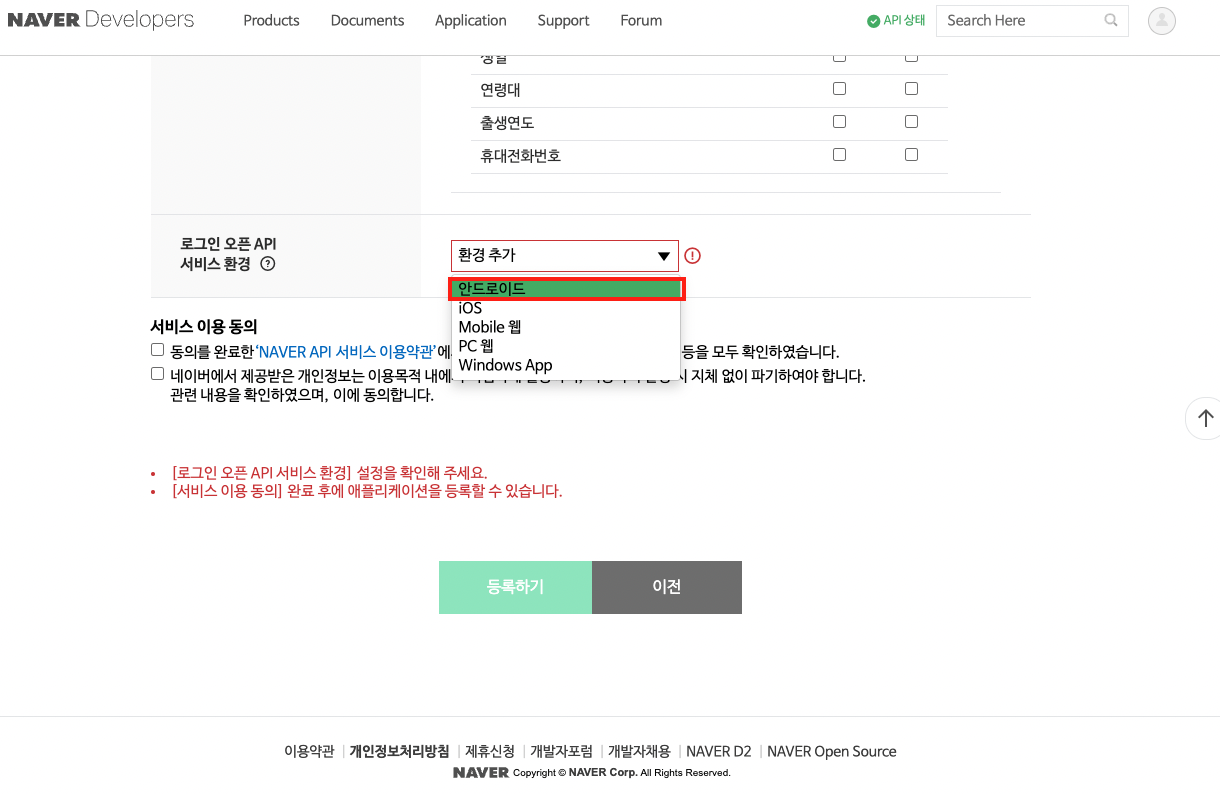Viewport: 1220px width, 794px height.
Task: Open the Documents menu
Action: pyautogui.click(x=367, y=20)
